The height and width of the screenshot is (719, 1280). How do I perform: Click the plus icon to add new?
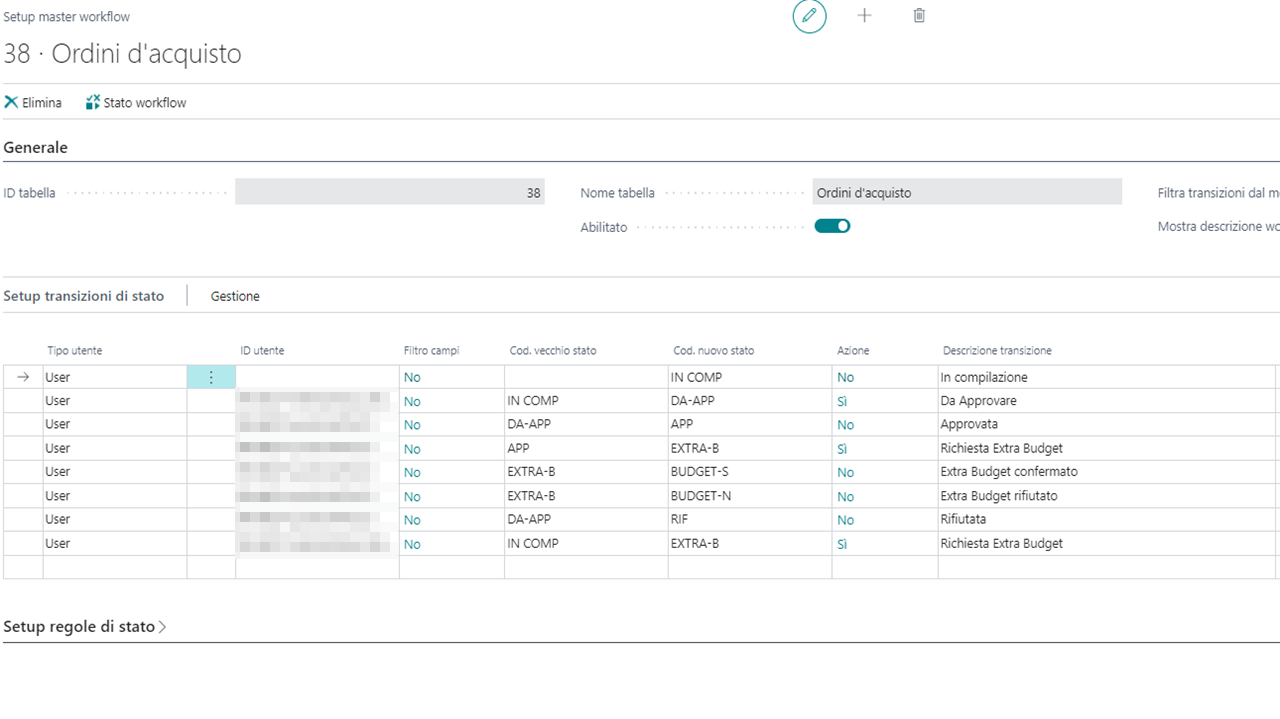(x=864, y=16)
